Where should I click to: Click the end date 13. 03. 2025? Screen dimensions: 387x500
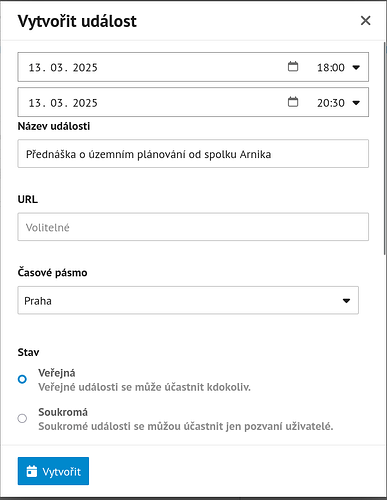[x=63, y=103]
